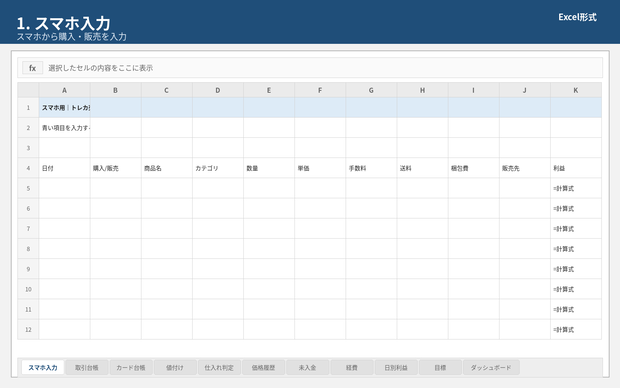
Task: Go to the 仕入れ判定 sheet tab
Action: pos(219,367)
